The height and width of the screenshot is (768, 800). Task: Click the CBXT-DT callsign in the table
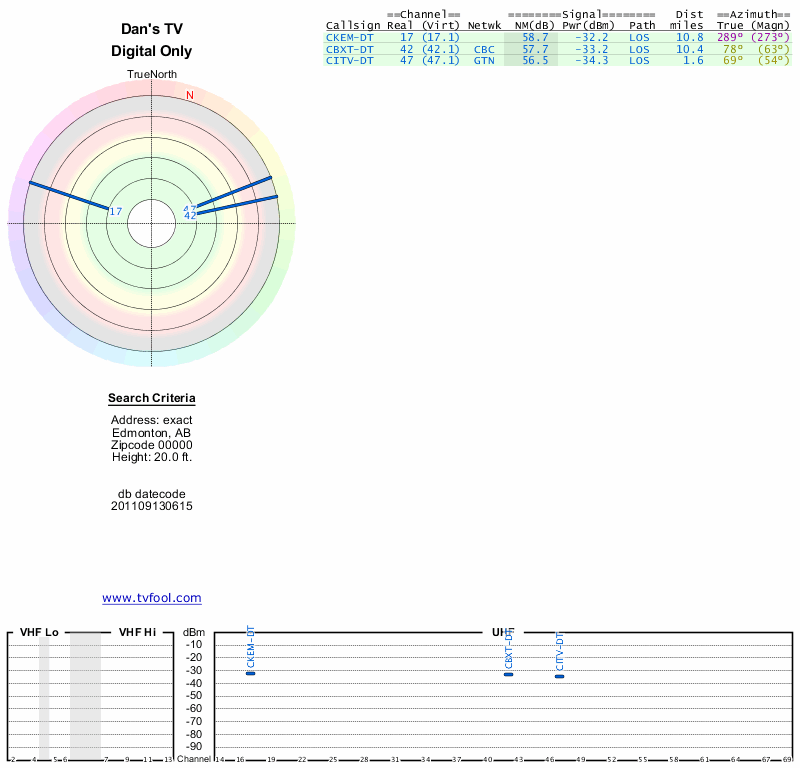(349, 49)
